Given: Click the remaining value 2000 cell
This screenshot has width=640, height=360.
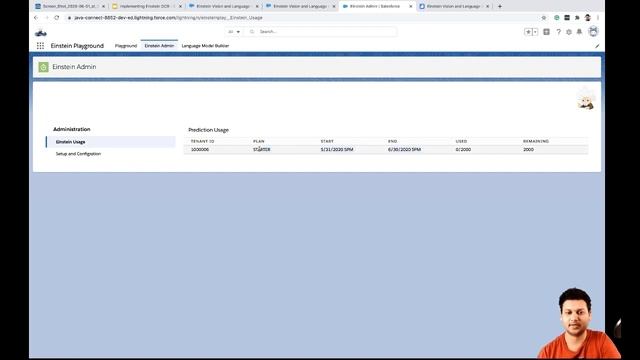Looking at the screenshot, I should click(x=529, y=150).
